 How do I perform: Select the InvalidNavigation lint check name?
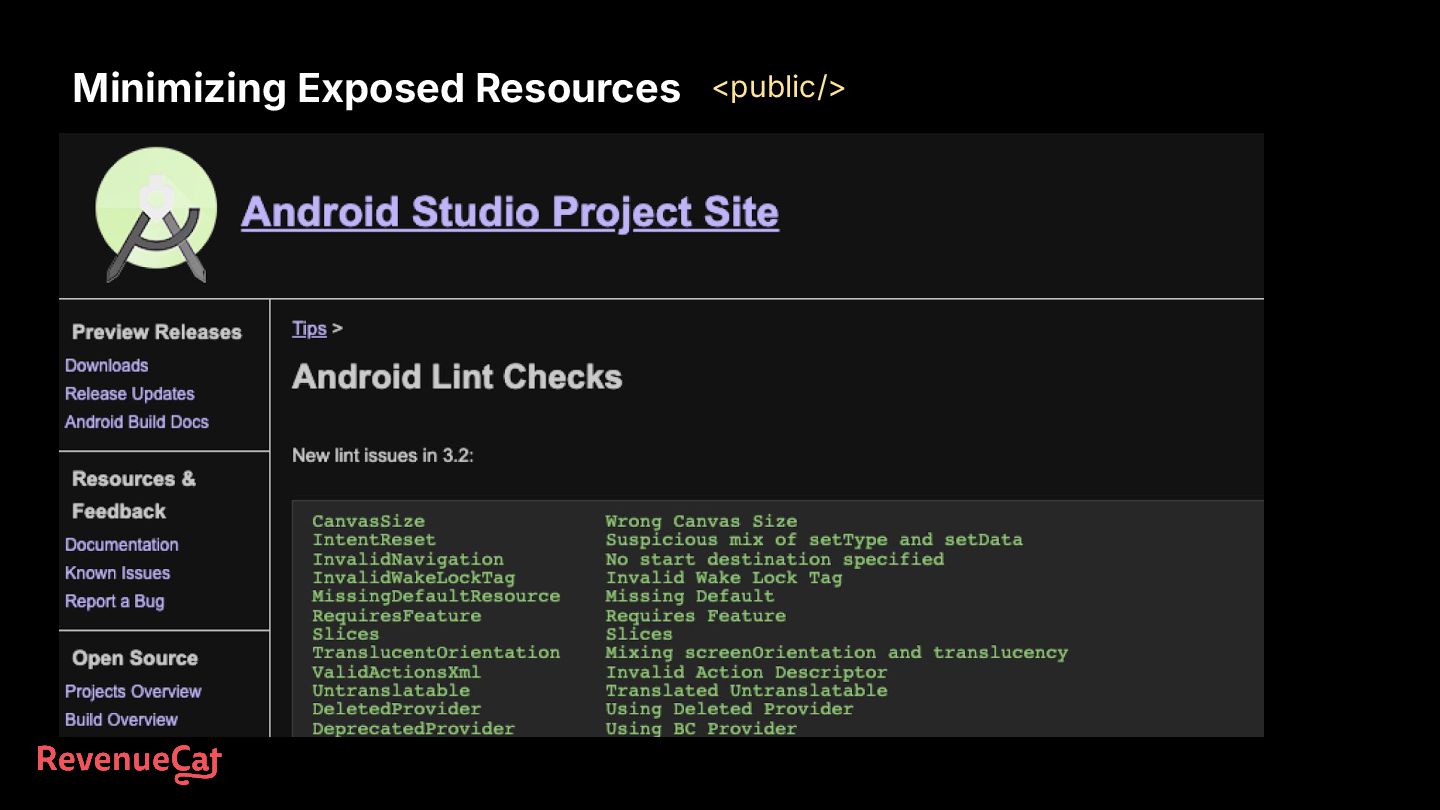408,559
